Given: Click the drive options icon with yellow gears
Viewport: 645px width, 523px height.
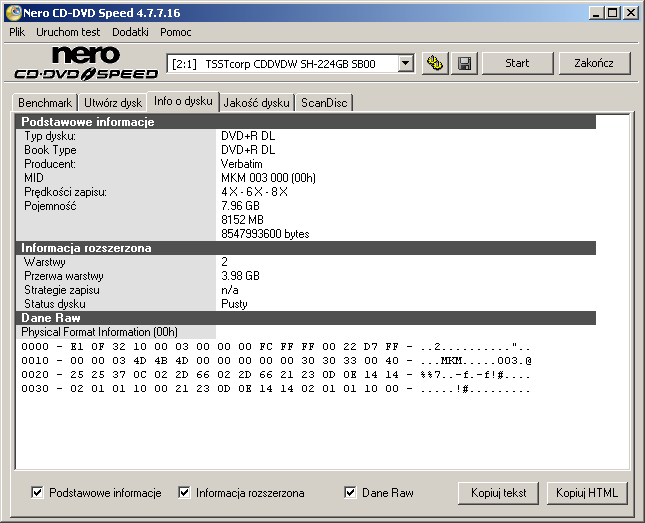Looking at the screenshot, I should 435,63.
